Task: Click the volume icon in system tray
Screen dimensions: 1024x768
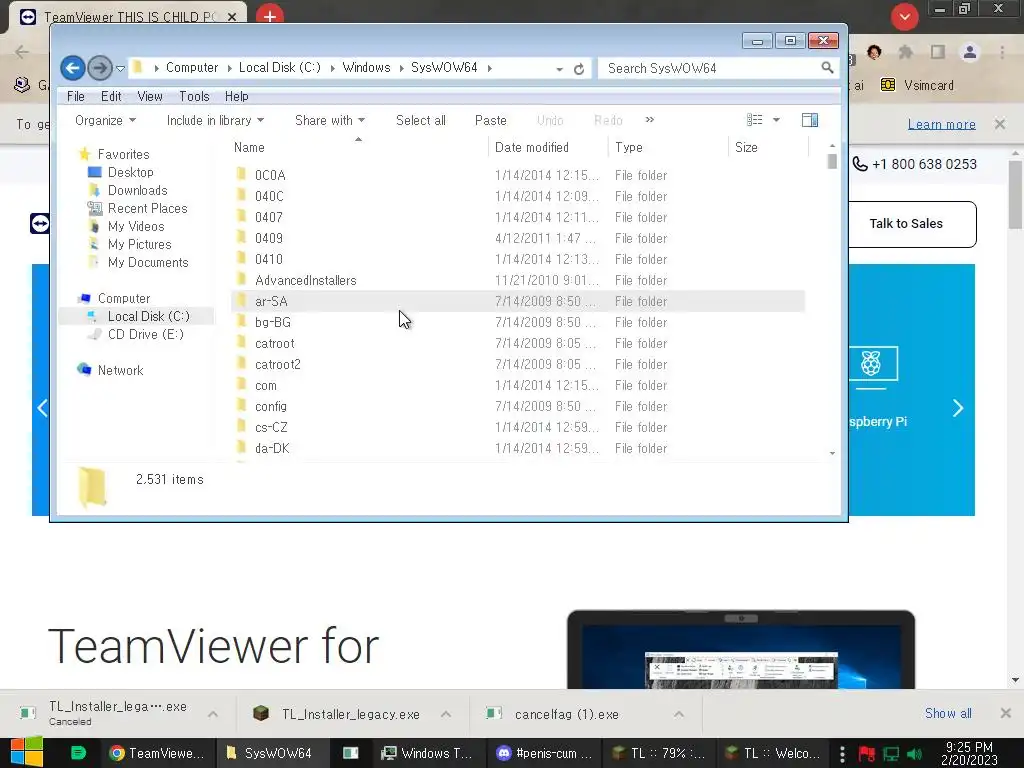Action: (914, 754)
